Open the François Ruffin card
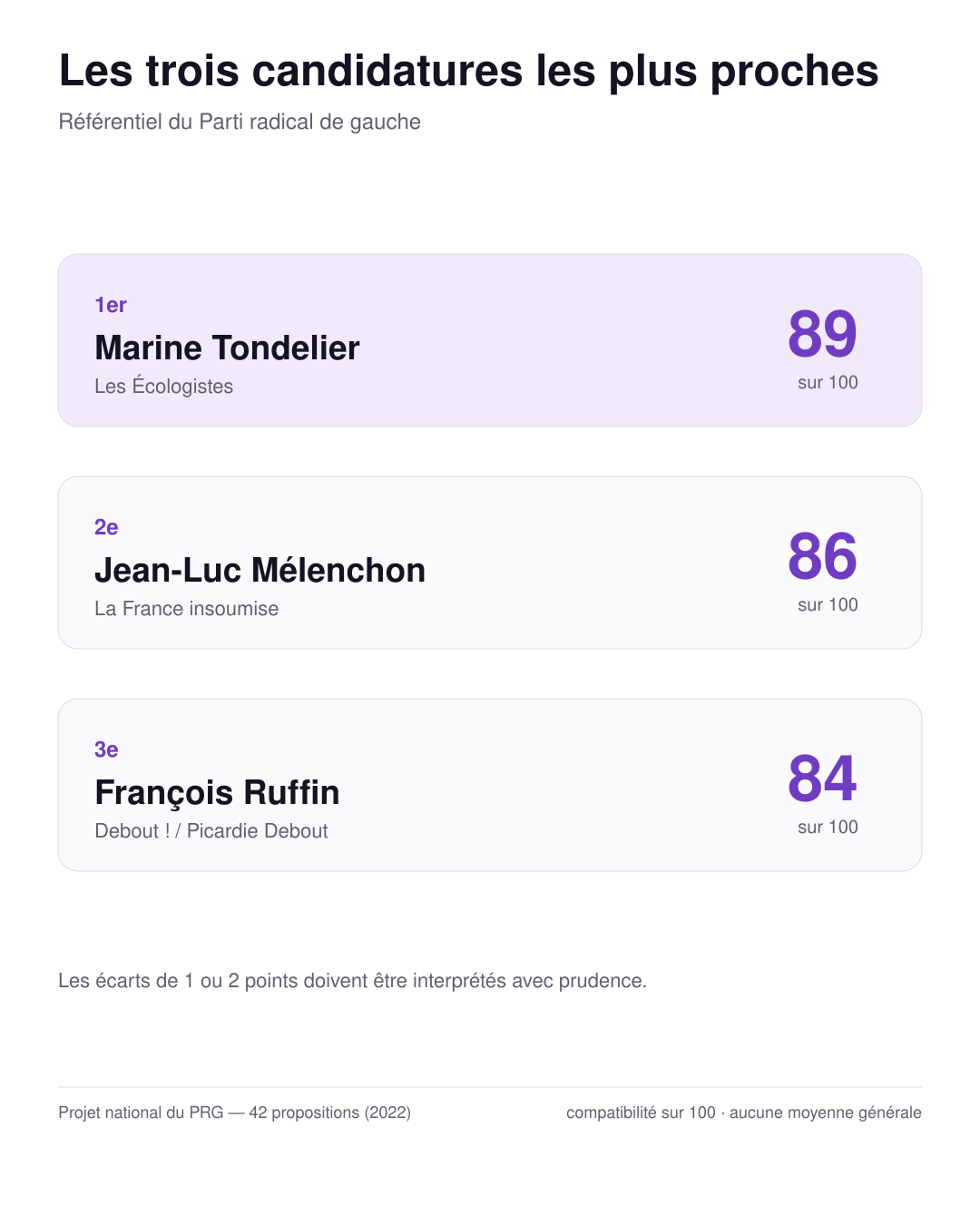Image resolution: width=980 pixels, height=1225 pixels. pyautogui.click(x=490, y=785)
